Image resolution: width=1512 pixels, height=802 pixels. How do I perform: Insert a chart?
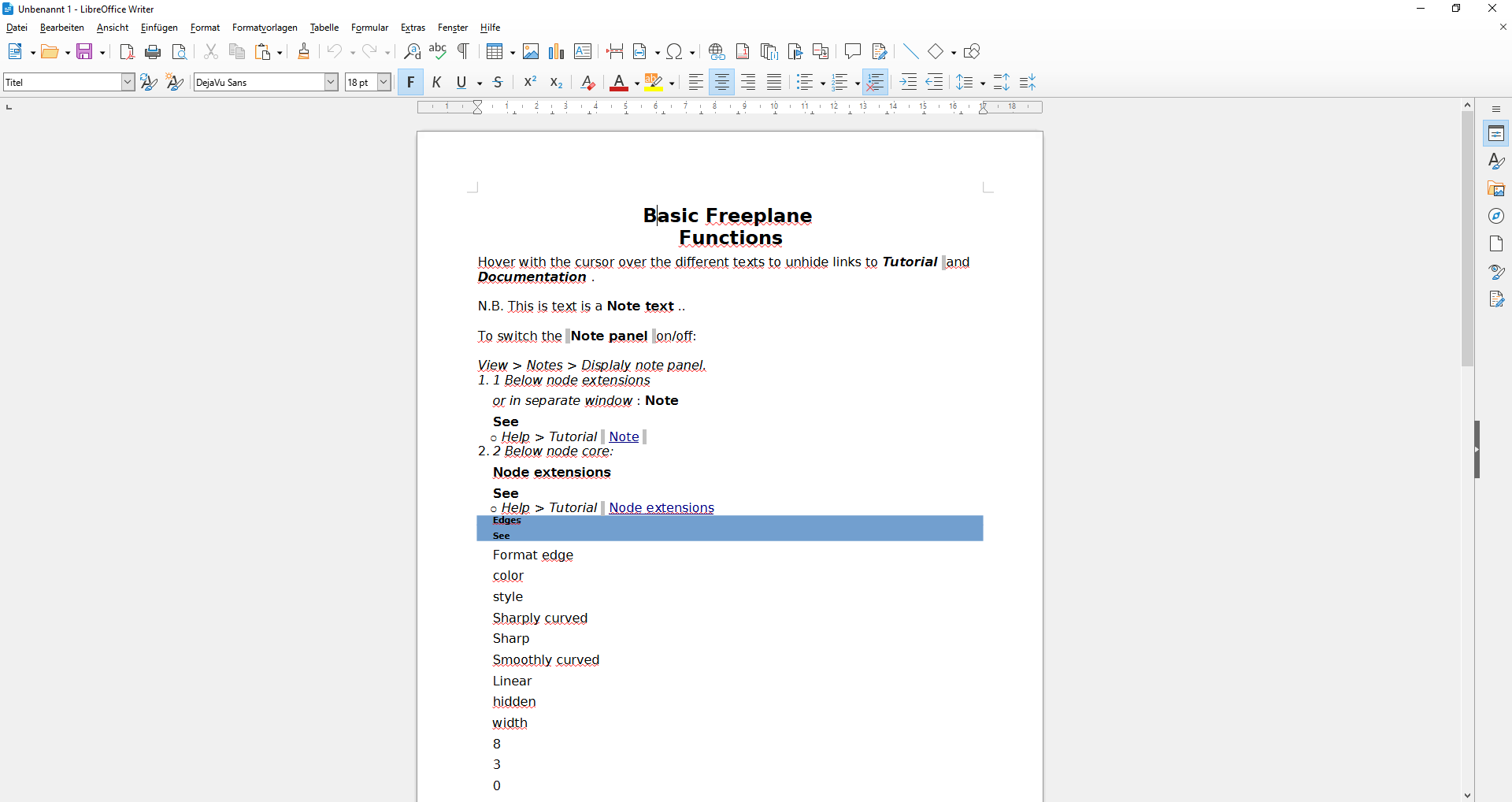tap(557, 52)
